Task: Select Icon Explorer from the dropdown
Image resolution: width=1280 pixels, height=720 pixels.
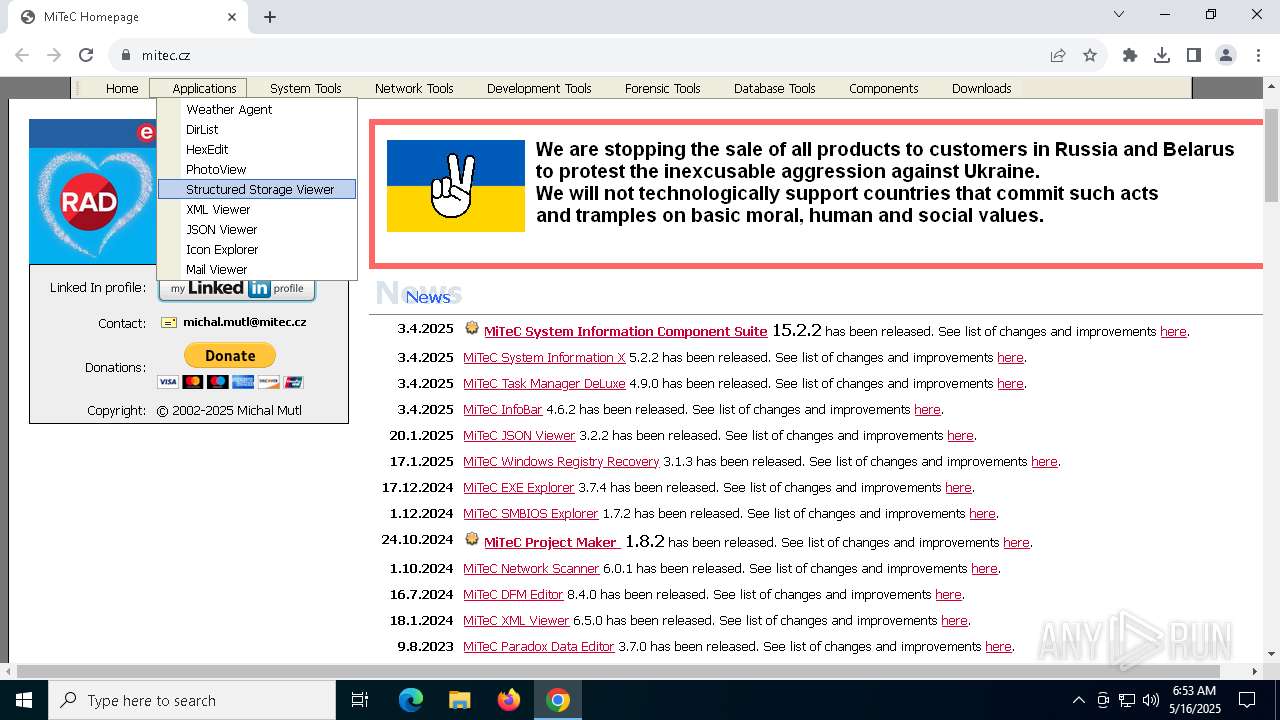Action: (257, 249)
